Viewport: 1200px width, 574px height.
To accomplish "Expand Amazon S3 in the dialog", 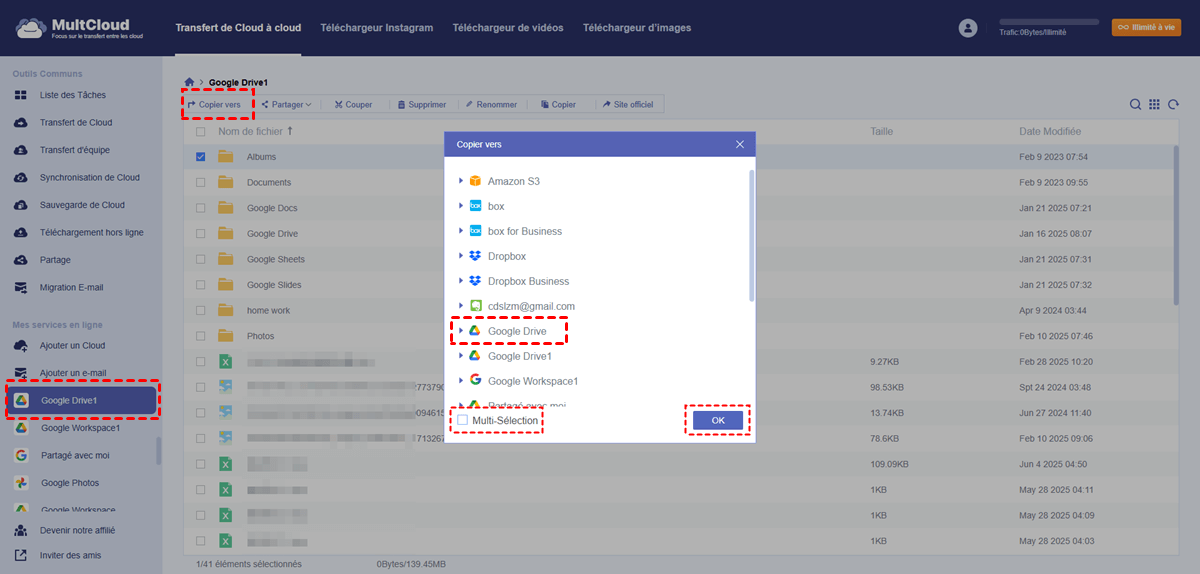I will [461, 181].
